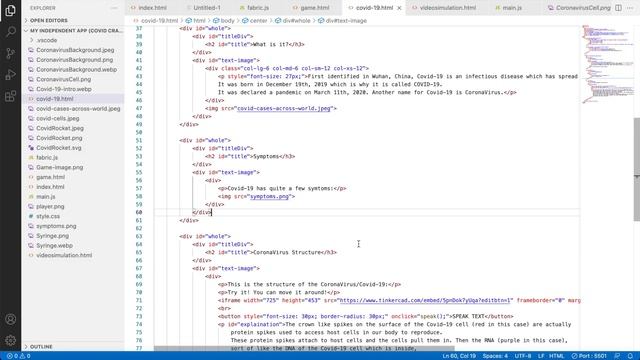This screenshot has height=360, width=640.
Task: Click the vertical editor scrollbar
Action: point(636,169)
